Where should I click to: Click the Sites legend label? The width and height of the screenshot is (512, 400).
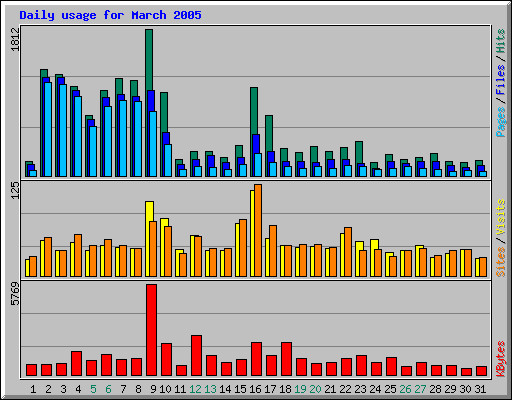(500, 262)
